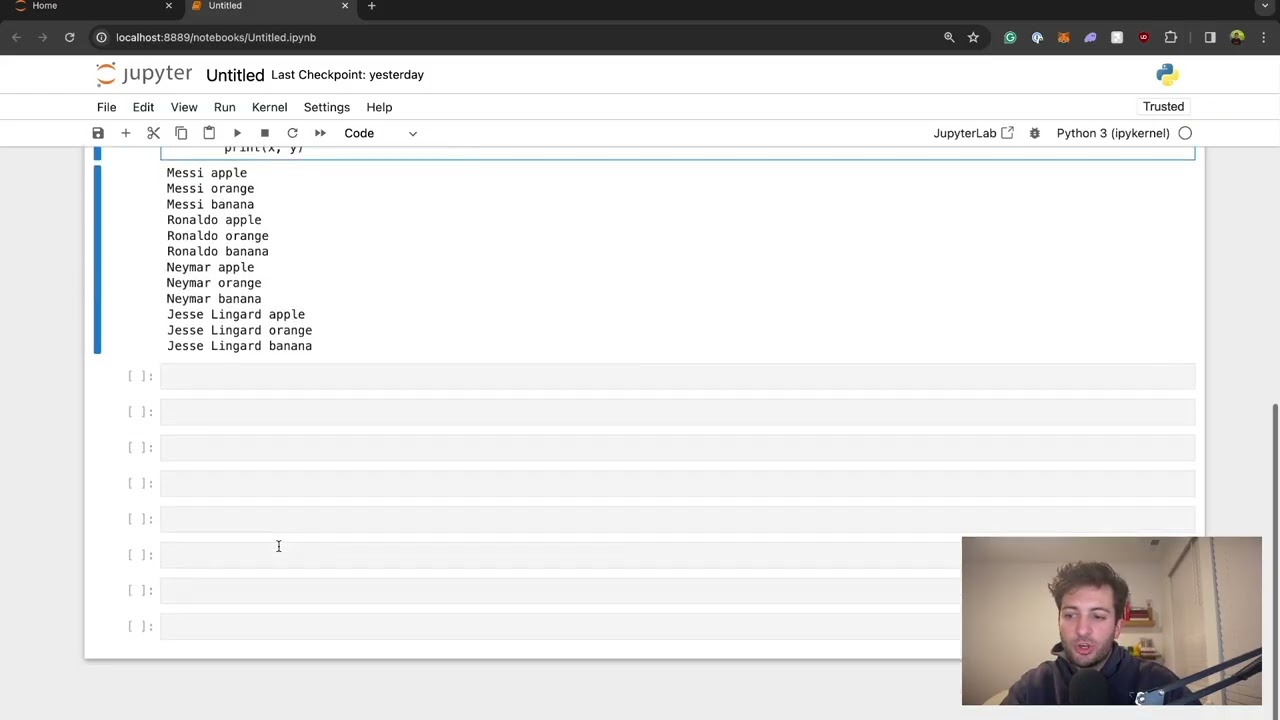Click the debugger bug icon
Screen dimensions: 1280x720
coord(1035,133)
